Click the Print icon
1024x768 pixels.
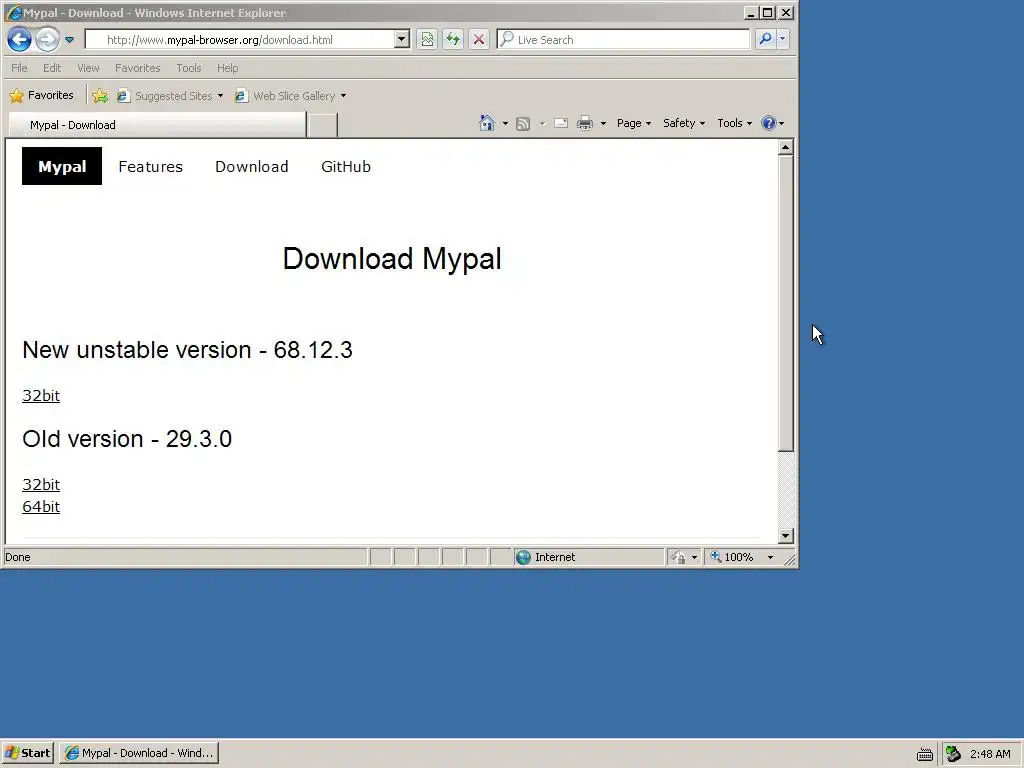(x=585, y=123)
